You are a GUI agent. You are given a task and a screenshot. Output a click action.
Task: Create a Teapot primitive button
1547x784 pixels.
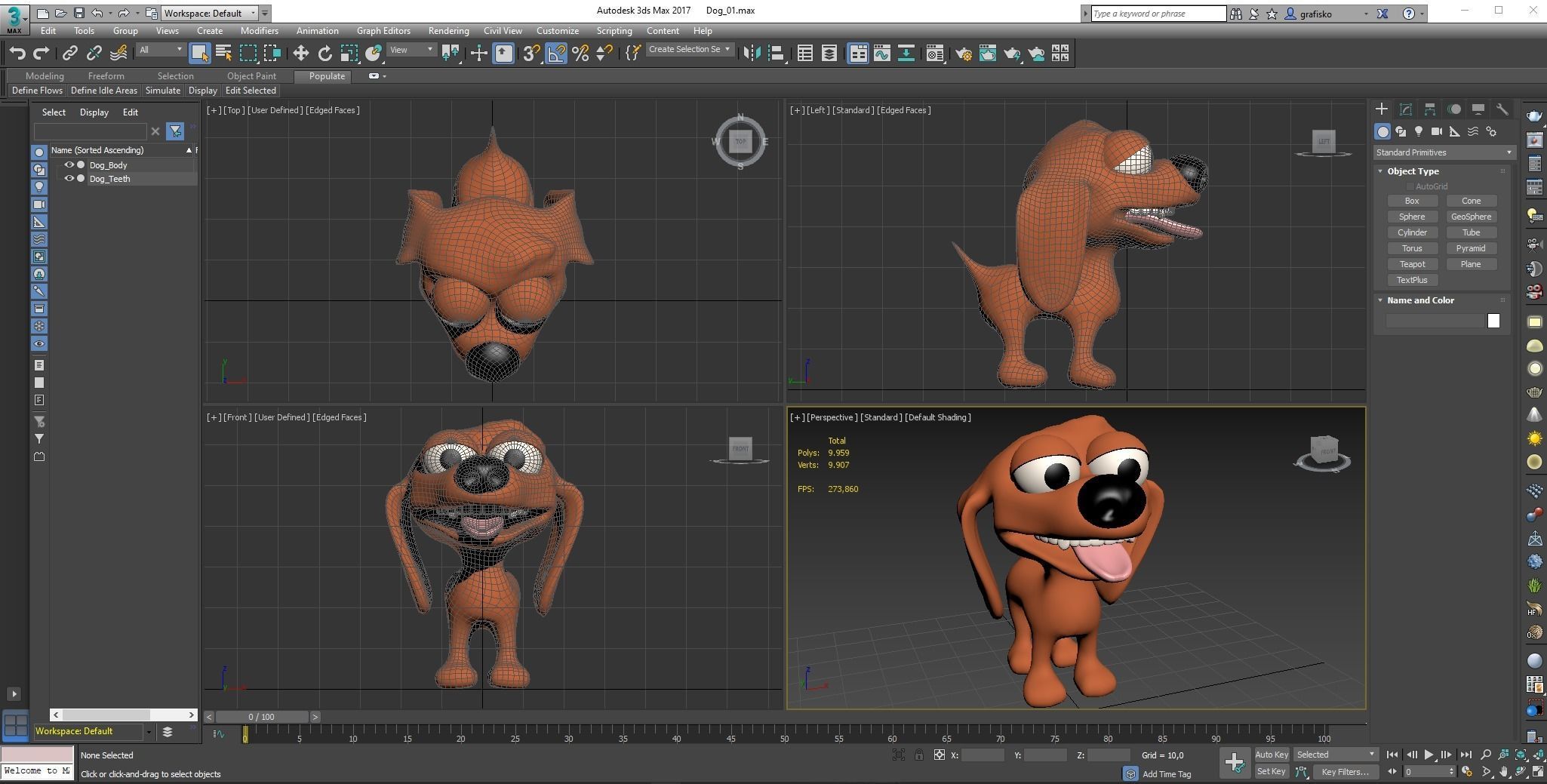coord(1412,264)
